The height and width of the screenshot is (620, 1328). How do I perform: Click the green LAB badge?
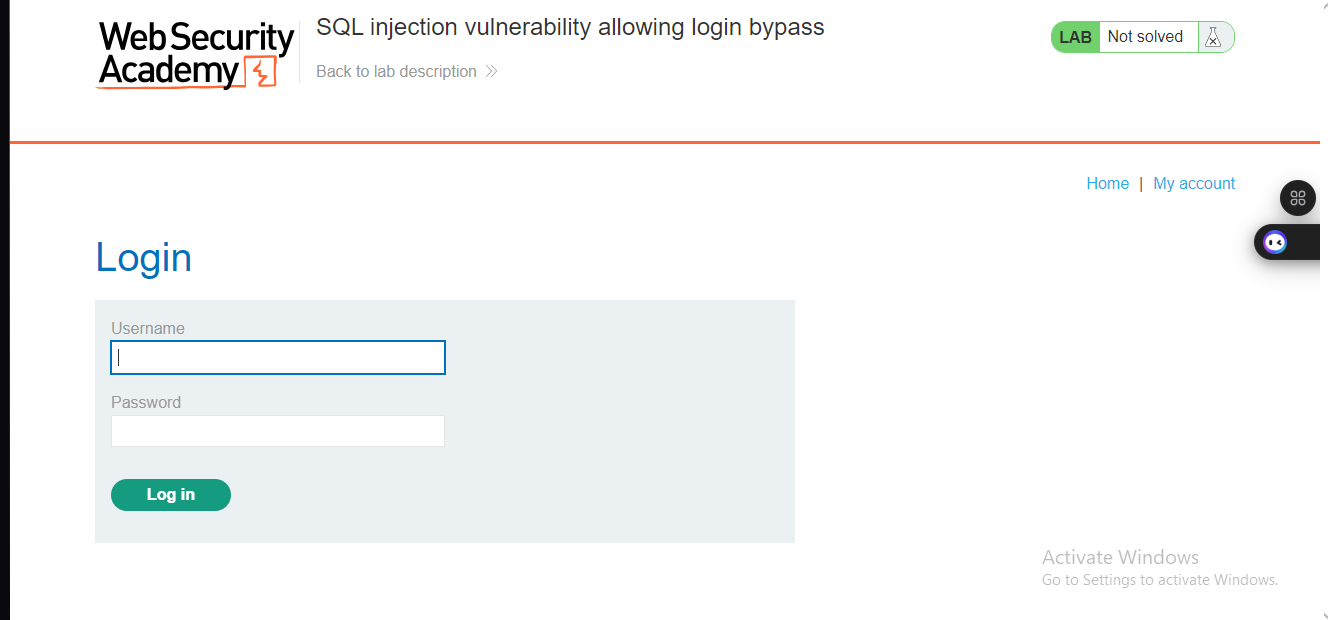(x=1074, y=36)
